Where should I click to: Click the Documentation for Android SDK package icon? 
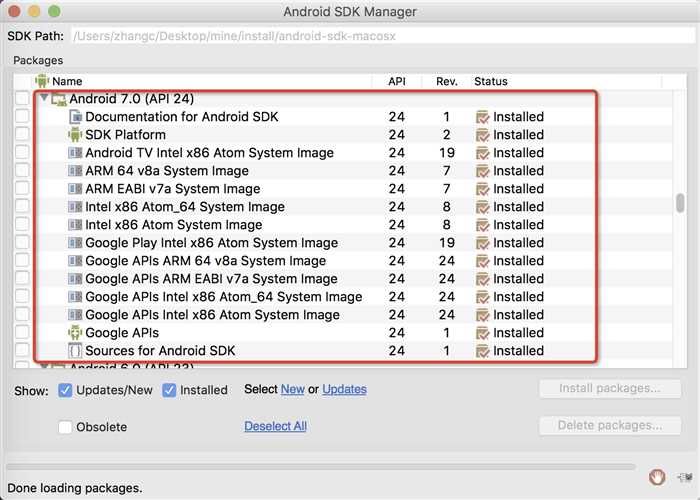click(75, 117)
